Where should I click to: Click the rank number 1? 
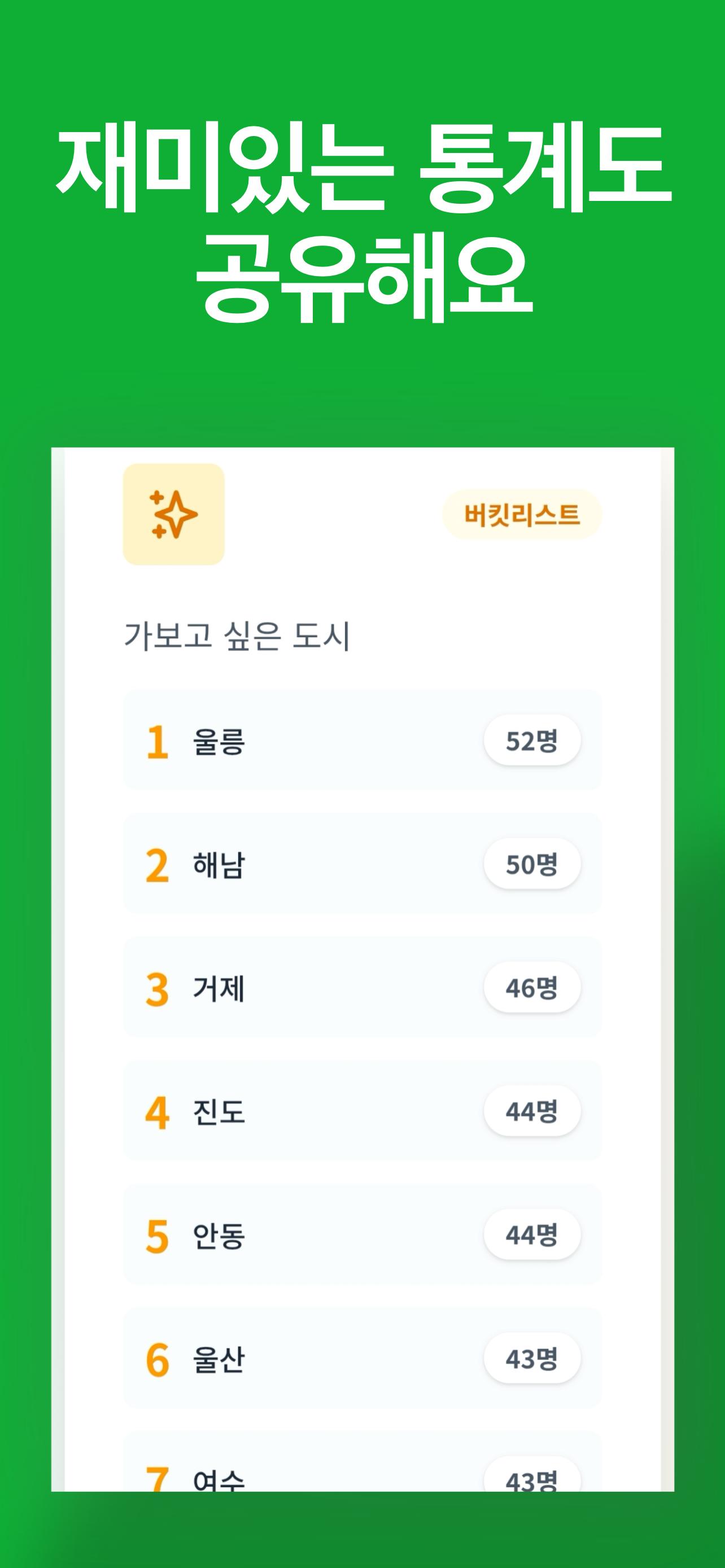click(157, 742)
